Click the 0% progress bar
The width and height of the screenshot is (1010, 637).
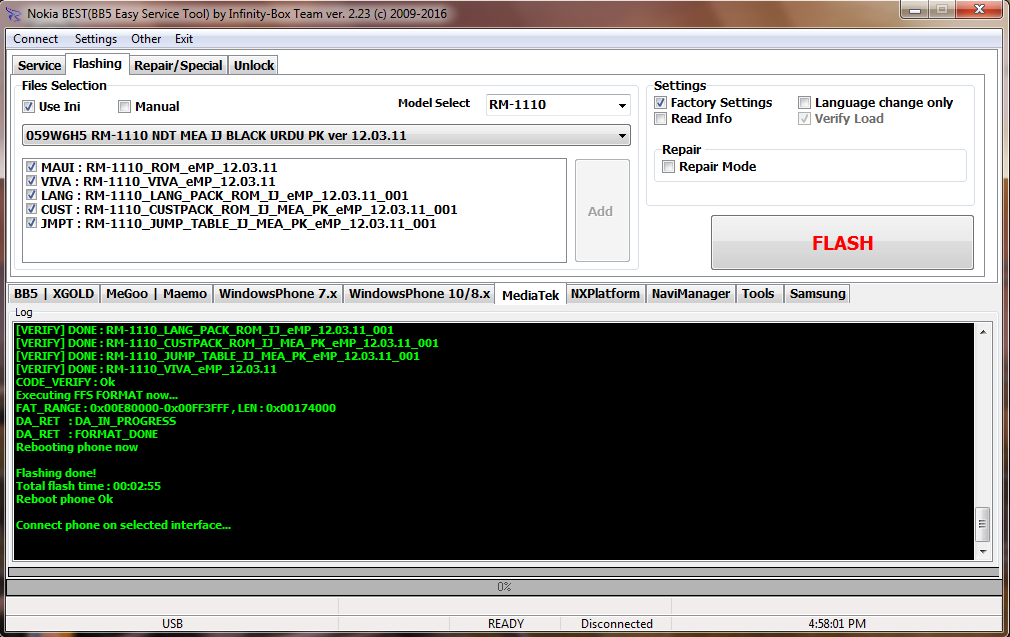pos(504,587)
